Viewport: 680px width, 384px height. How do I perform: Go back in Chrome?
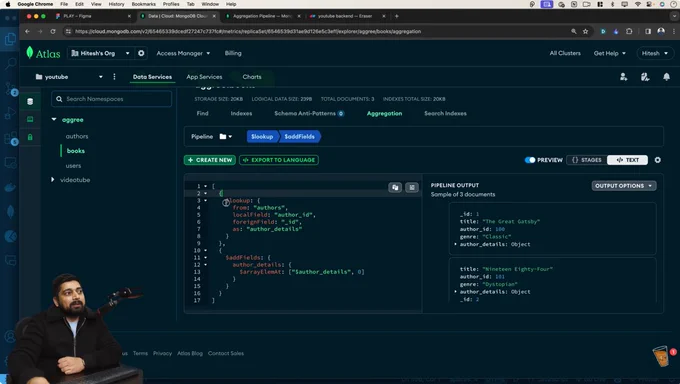point(27,31)
